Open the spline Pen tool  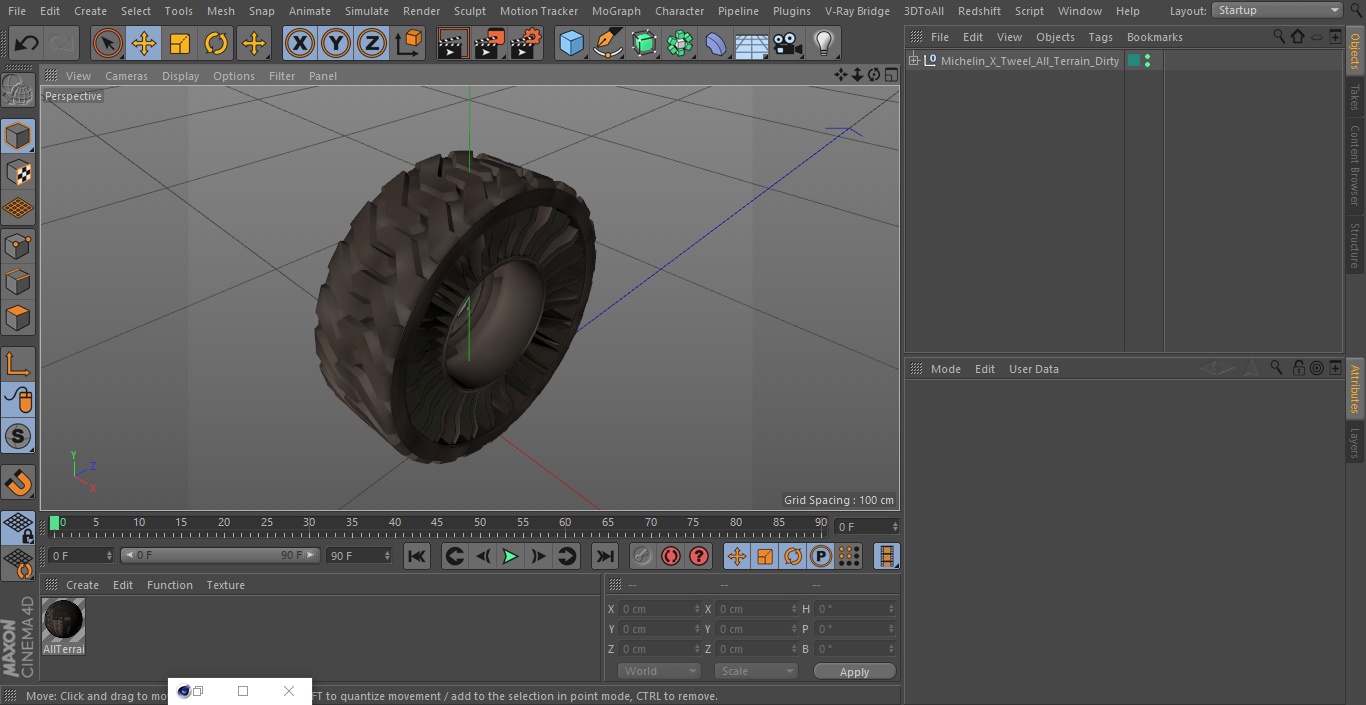pyautogui.click(x=608, y=44)
